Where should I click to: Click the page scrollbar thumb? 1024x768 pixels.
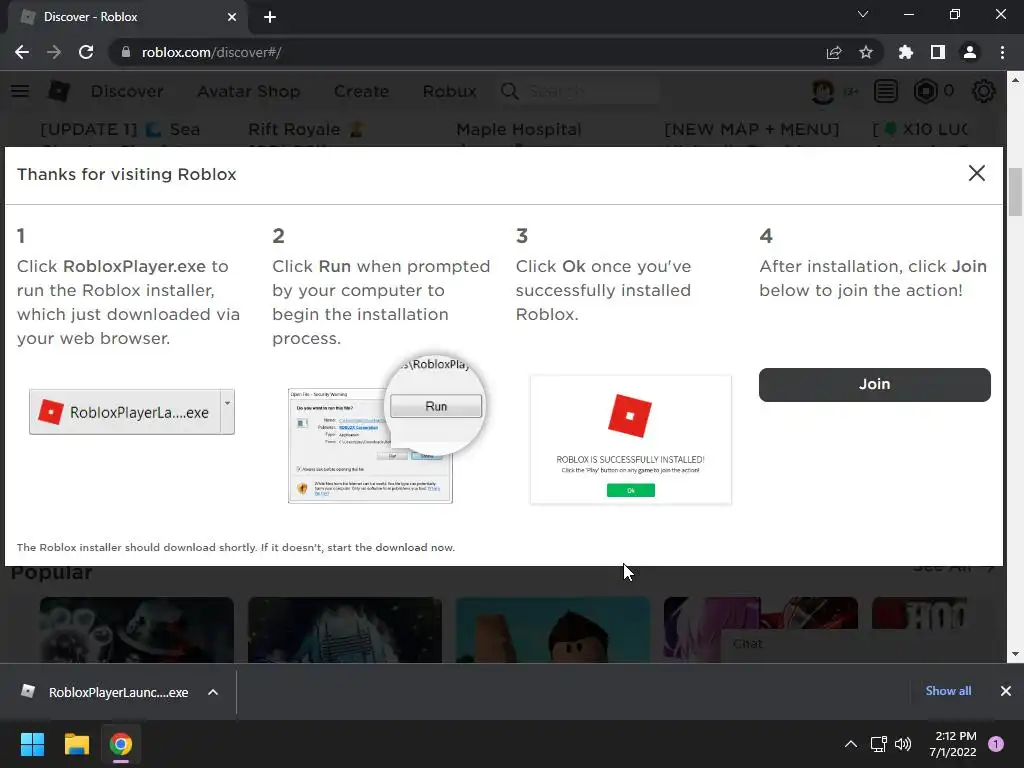pos(1015,191)
